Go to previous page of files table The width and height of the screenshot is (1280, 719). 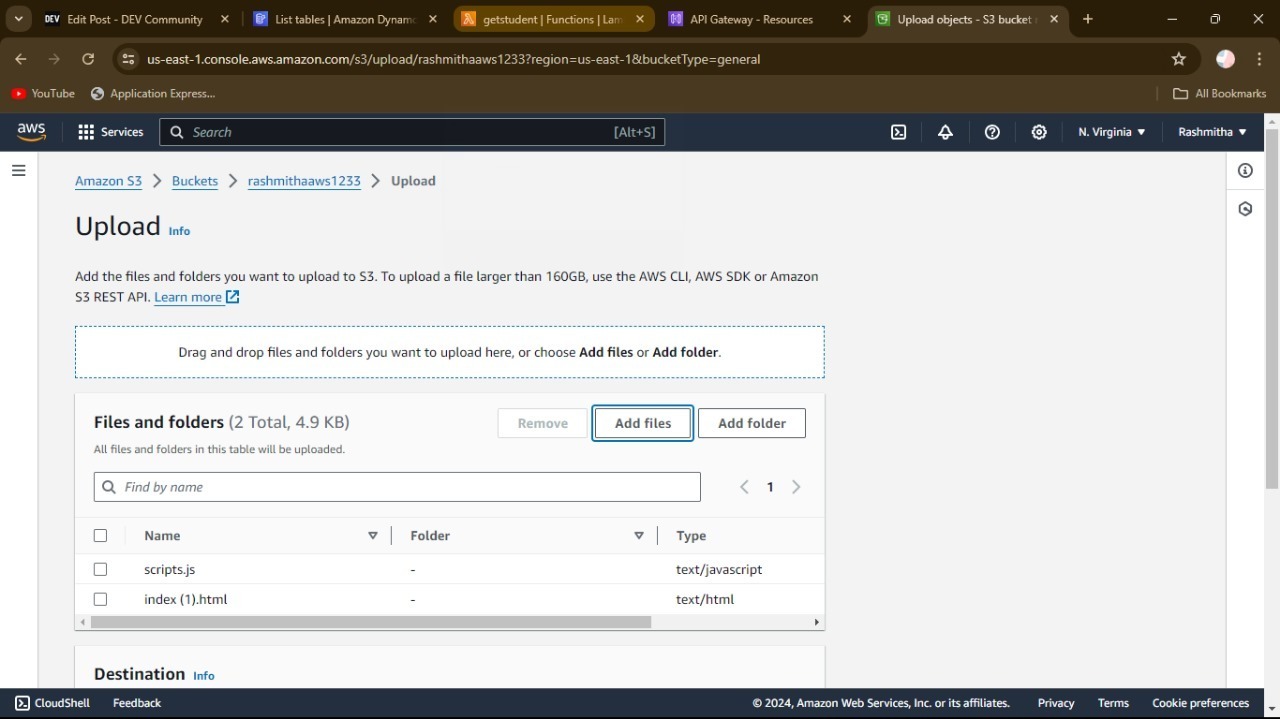[x=744, y=487]
